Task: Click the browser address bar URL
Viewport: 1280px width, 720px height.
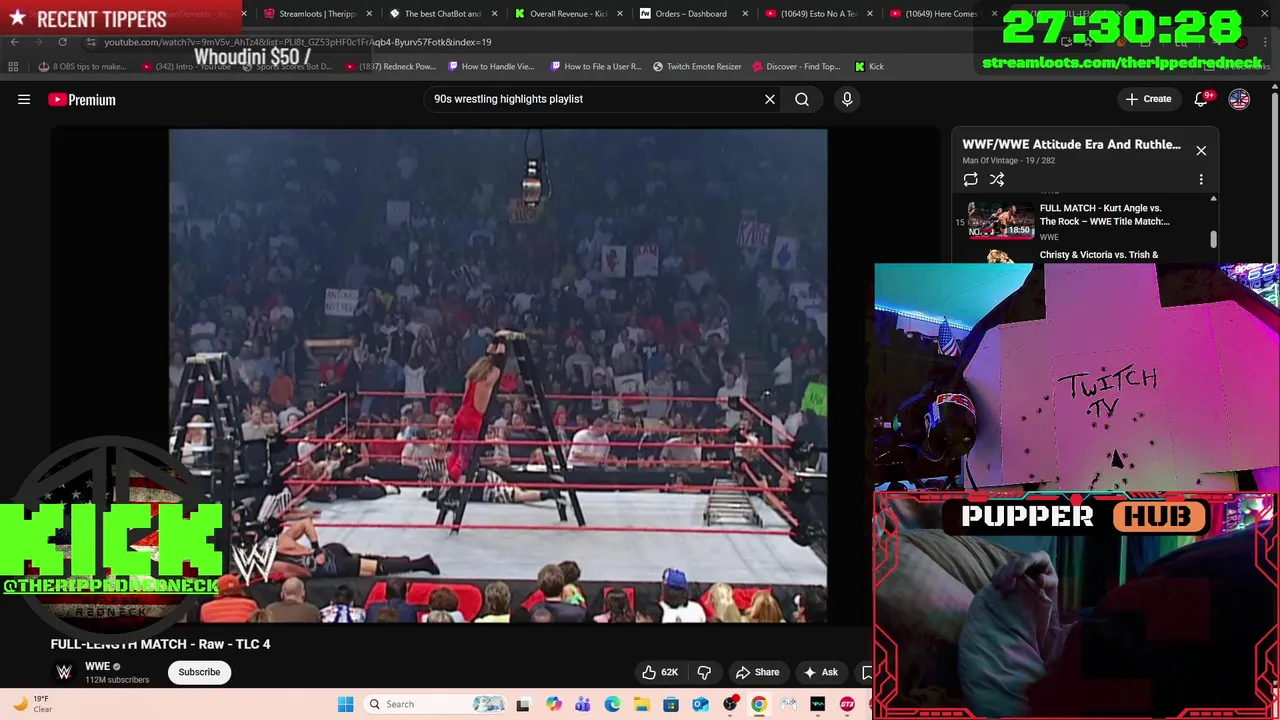Action: tap(297, 42)
